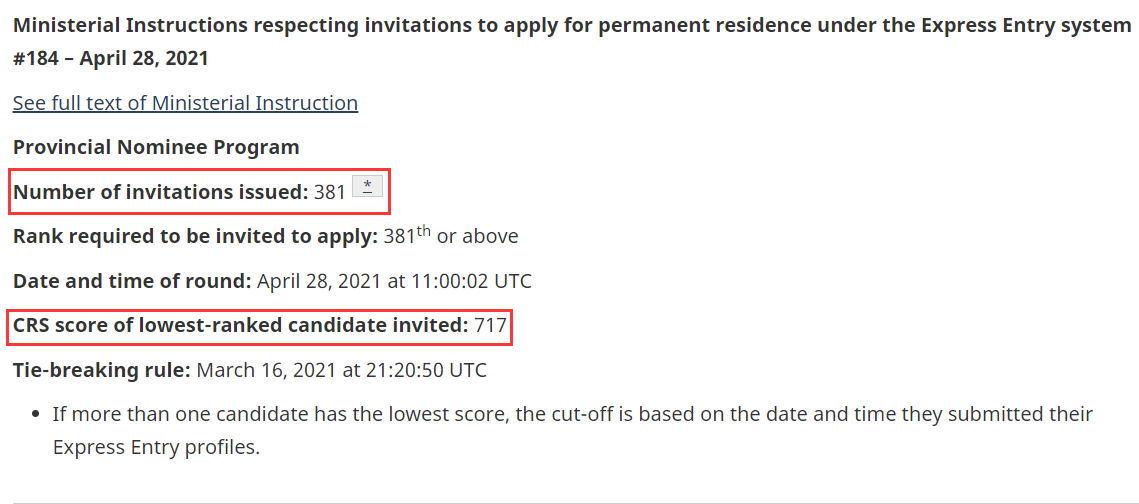
Task: Click the horizontal divider line at the bottom
Action: [569, 502]
